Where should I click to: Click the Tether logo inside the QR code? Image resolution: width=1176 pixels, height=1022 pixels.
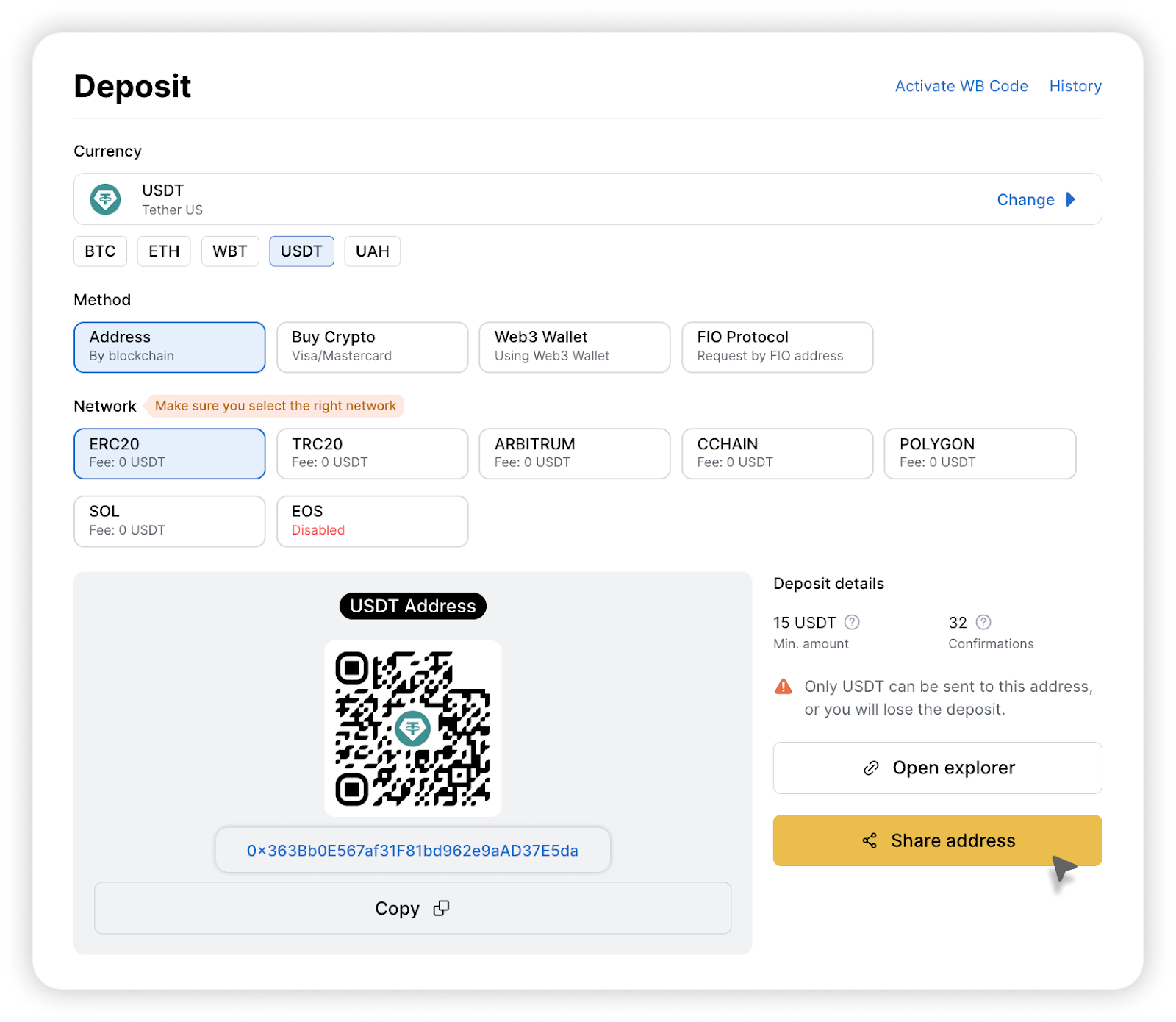412,729
